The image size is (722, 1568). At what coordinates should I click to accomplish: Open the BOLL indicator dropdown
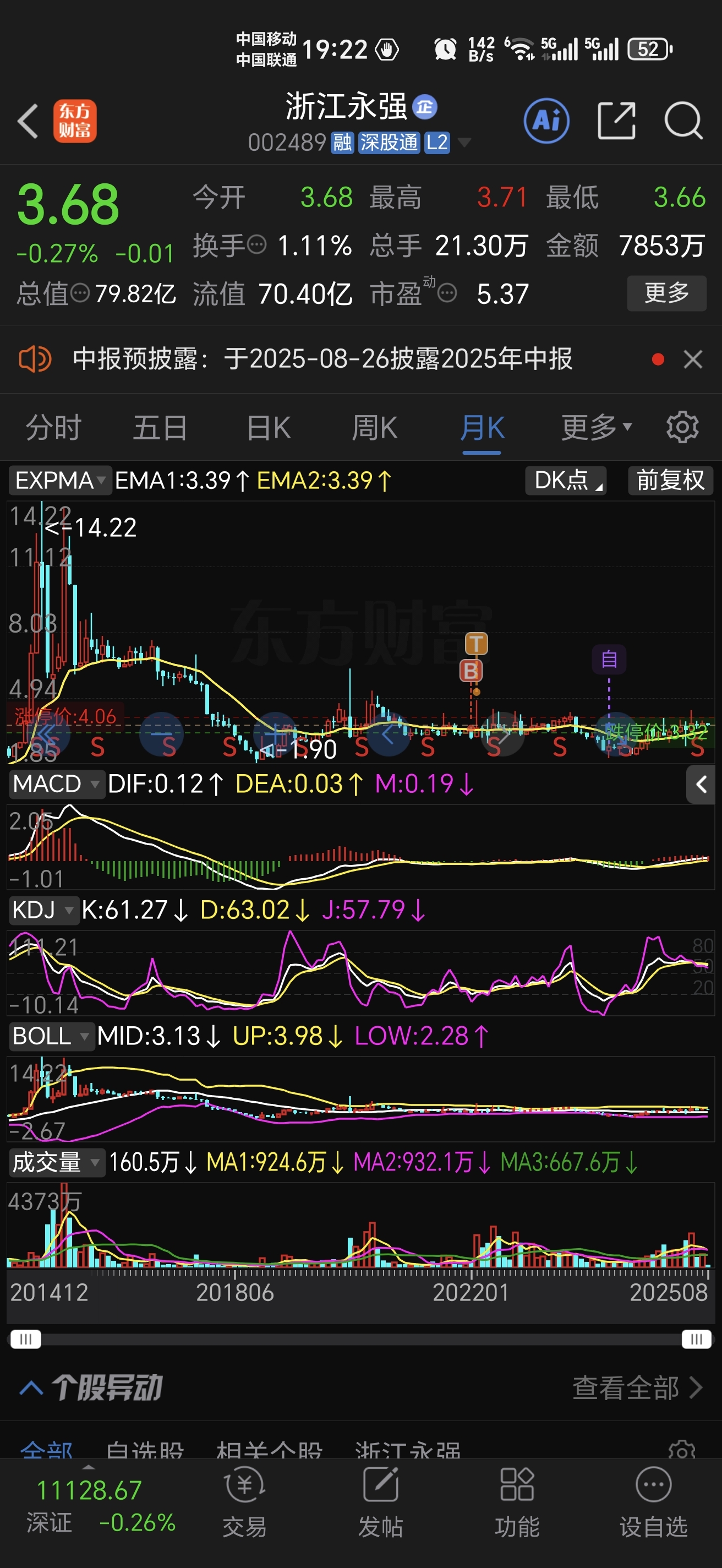click(52, 1036)
